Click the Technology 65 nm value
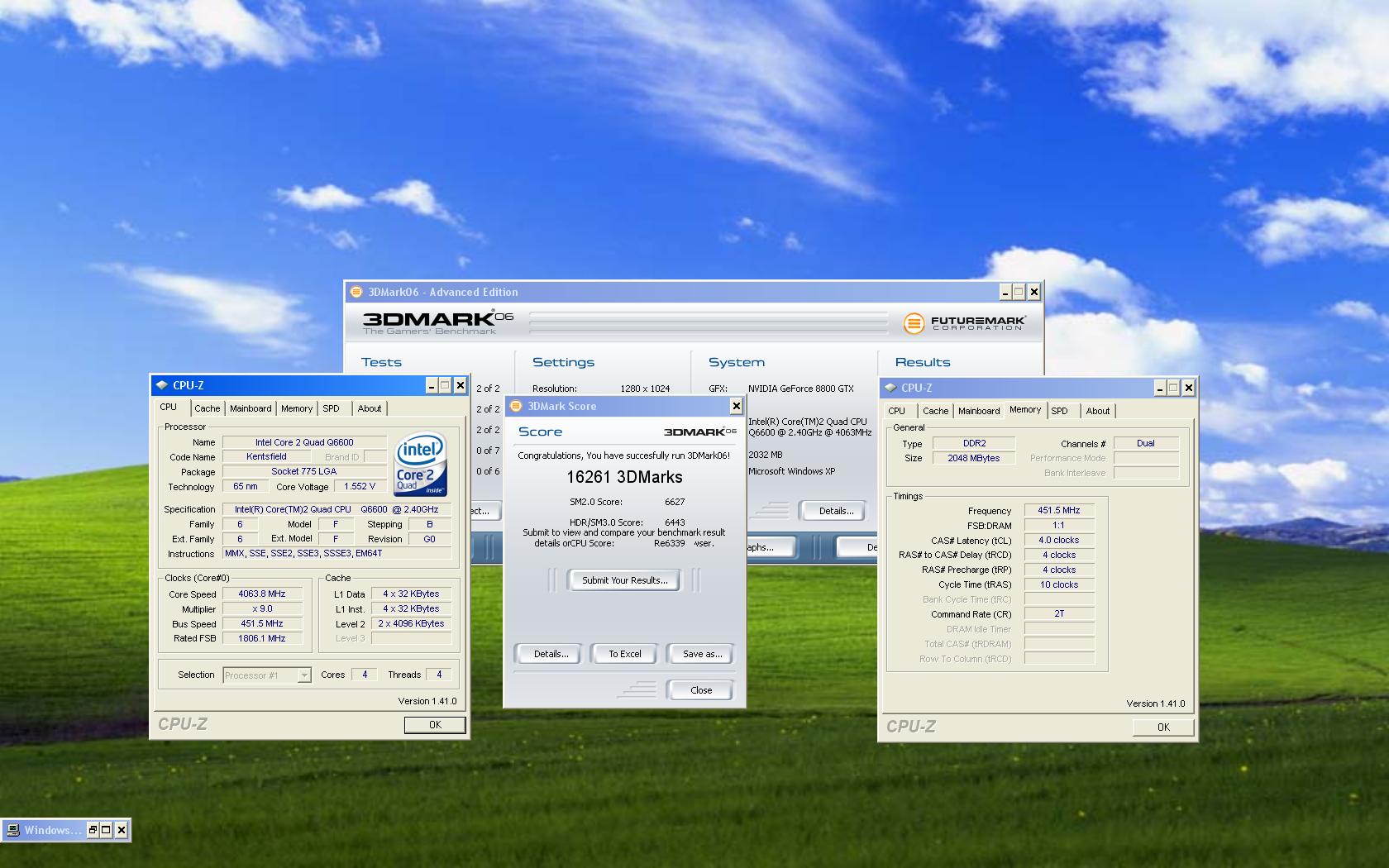 pyautogui.click(x=245, y=486)
